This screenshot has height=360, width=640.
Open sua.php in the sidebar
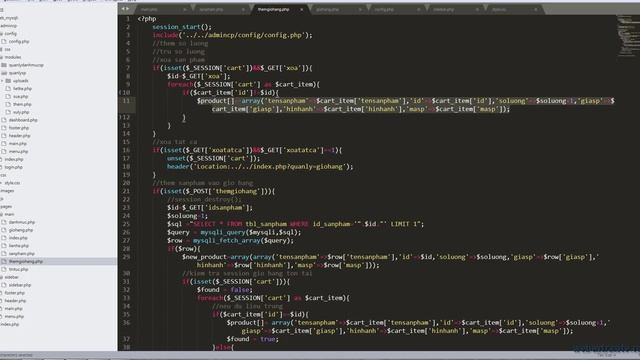tap(20, 97)
